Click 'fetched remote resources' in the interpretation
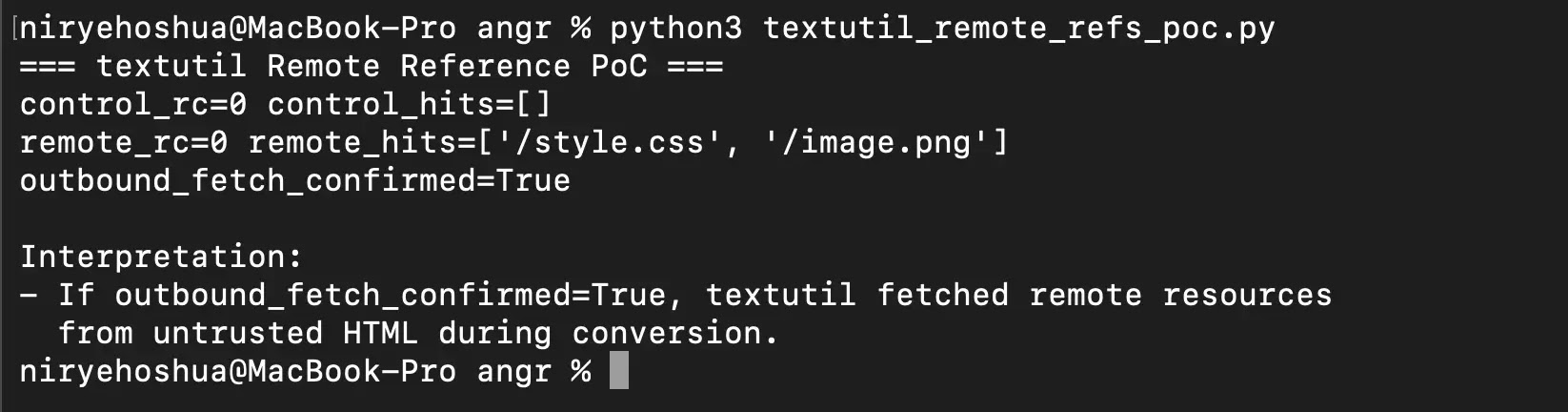 (x=1104, y=295)
